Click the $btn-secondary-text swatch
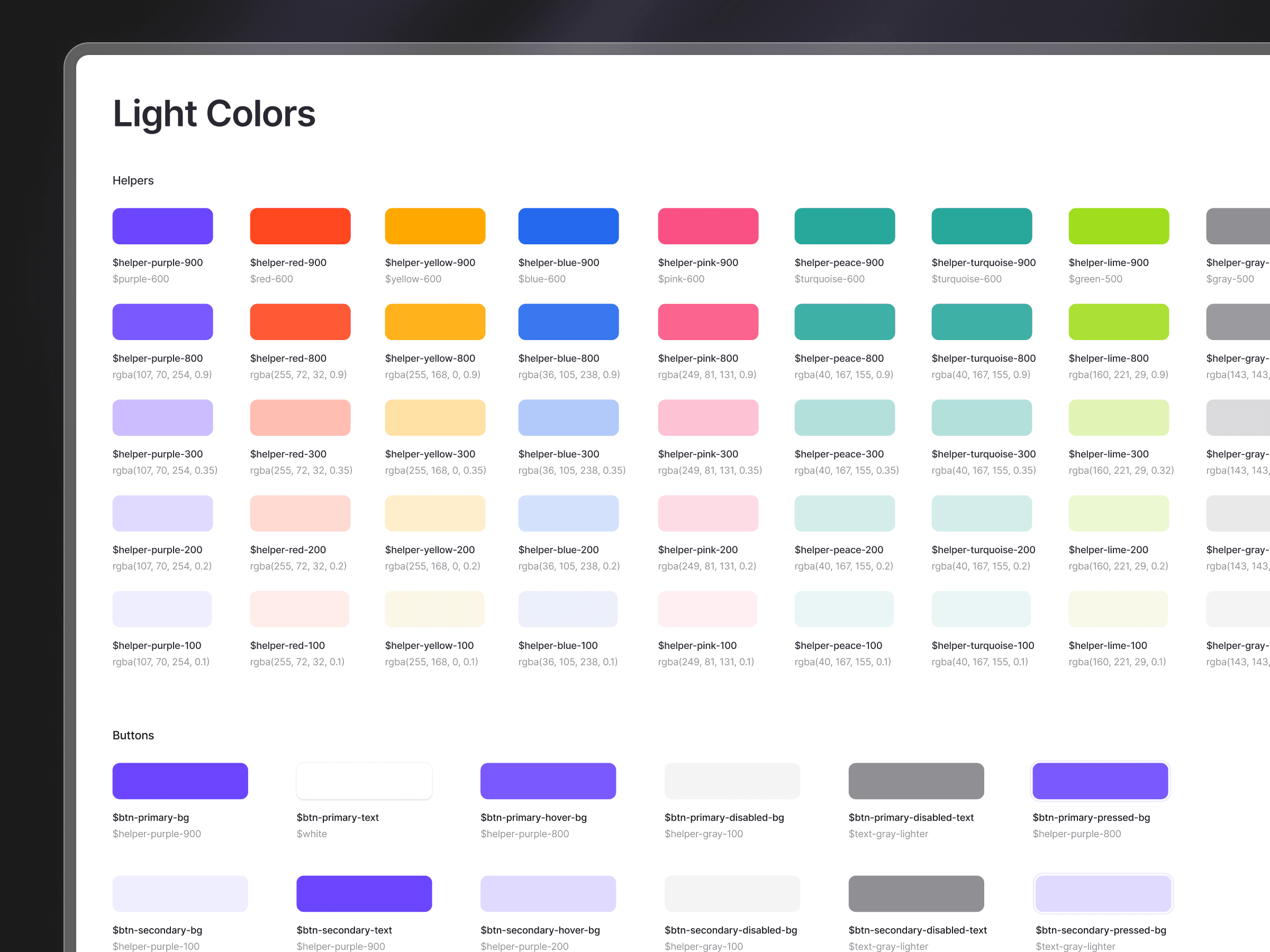This screenshot has height=952, width=1270. pos(364,893)
